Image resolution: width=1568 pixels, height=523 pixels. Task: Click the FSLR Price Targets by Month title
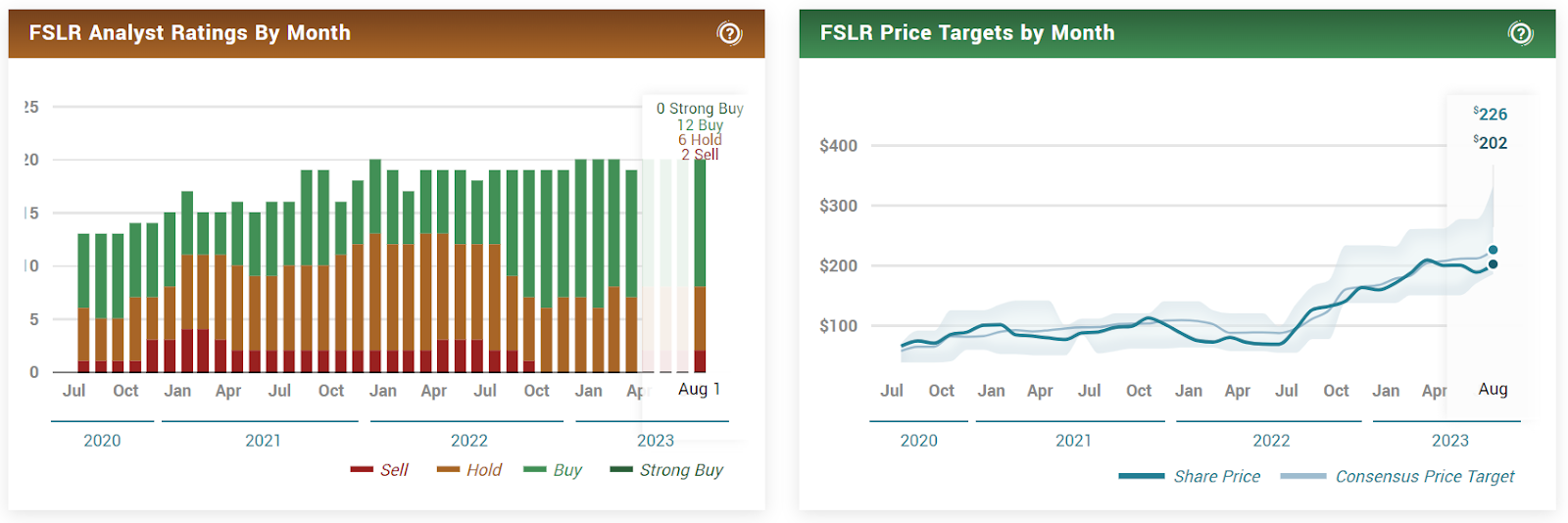[967, 33]
